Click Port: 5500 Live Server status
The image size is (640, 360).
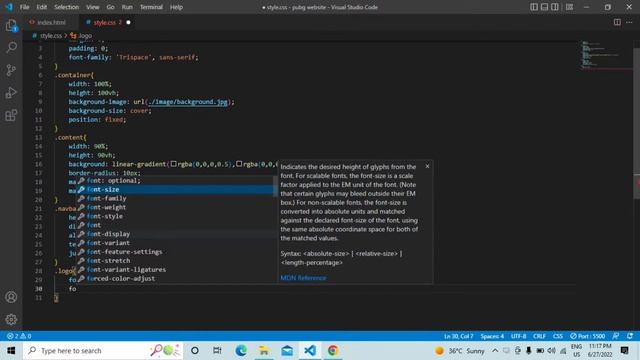point(587,336)
